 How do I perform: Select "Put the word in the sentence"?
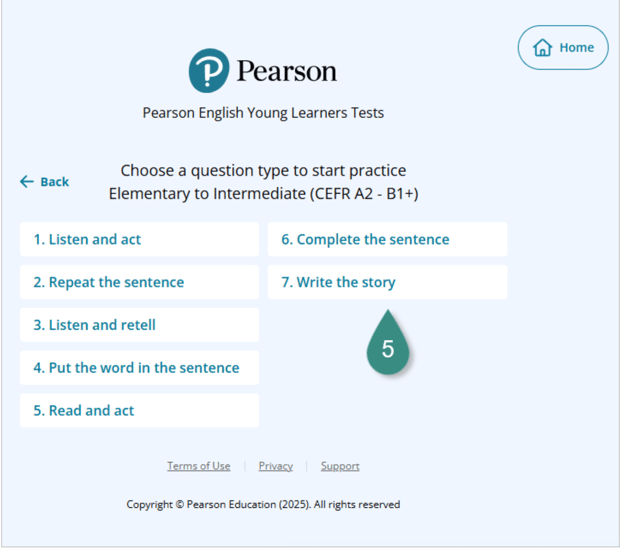[139, 368]
